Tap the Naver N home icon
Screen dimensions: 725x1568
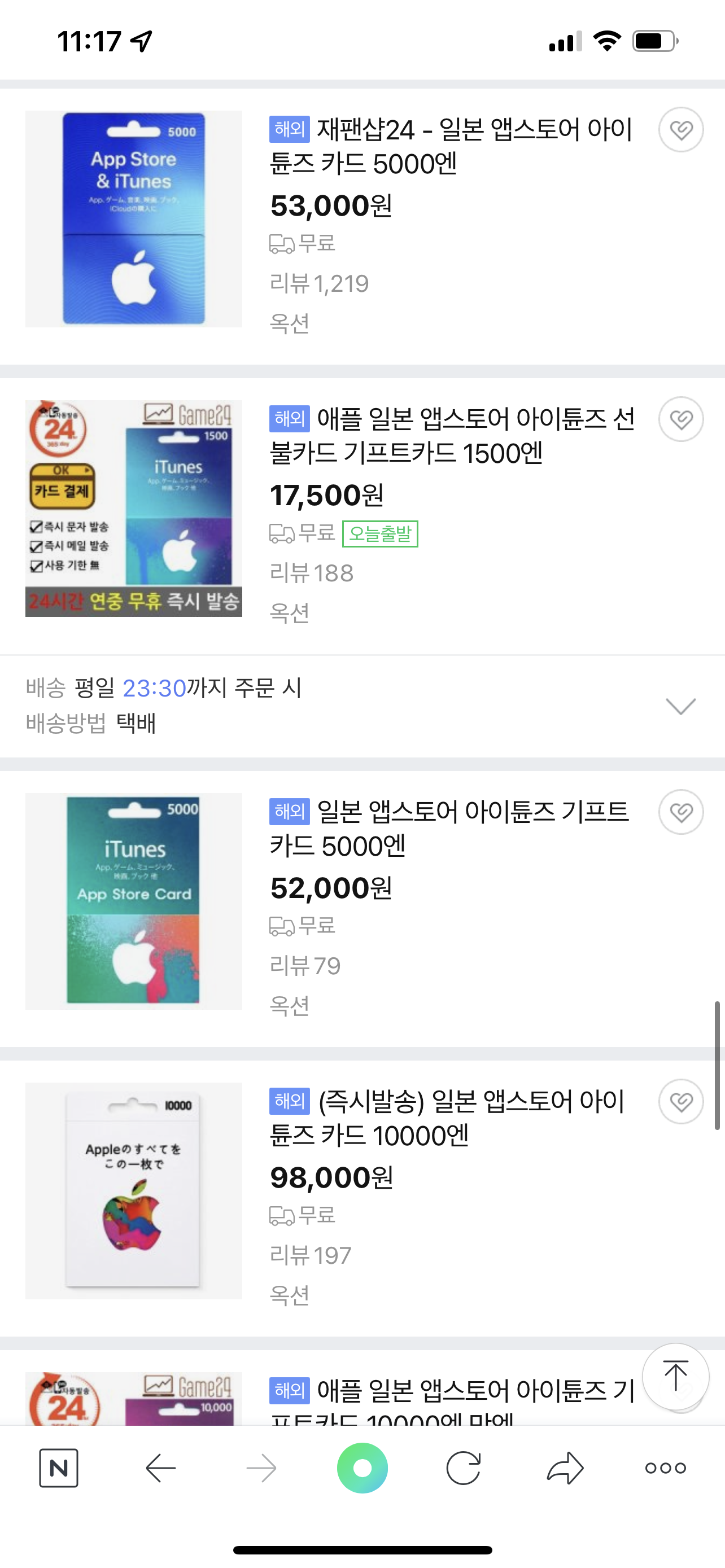coord(58,1468)
